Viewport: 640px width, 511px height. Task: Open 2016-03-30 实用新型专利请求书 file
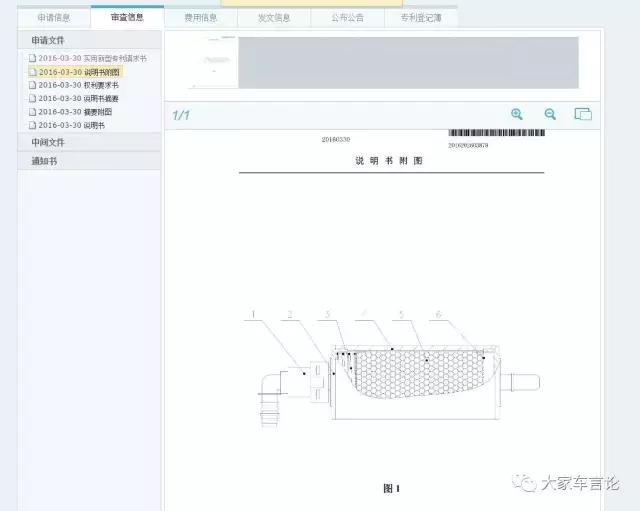(88, 58)
